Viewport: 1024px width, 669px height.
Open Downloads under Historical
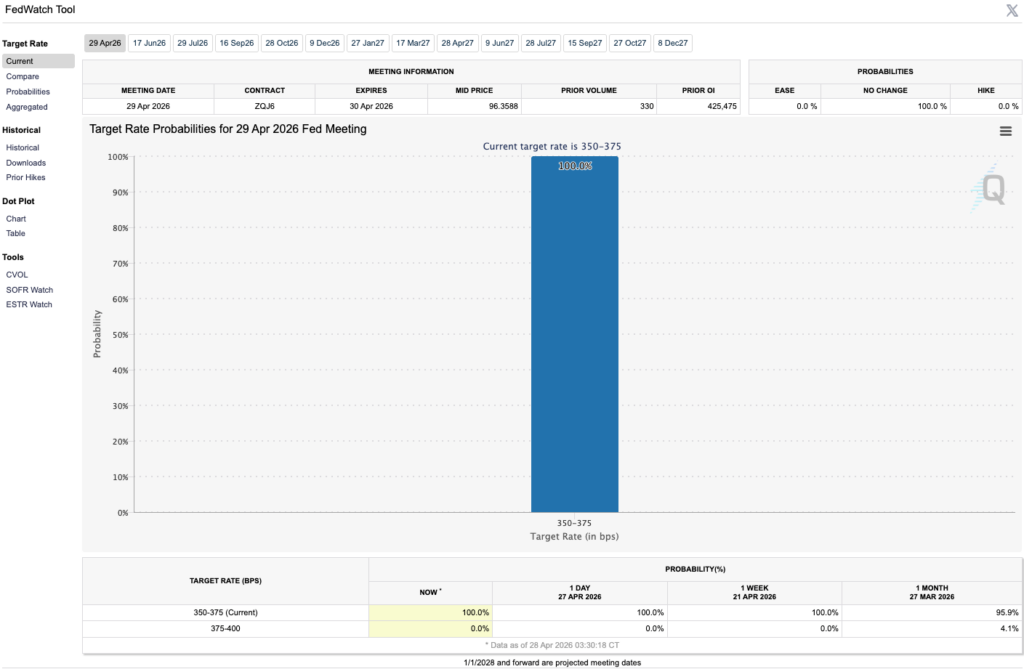click(x=26, y=162)
